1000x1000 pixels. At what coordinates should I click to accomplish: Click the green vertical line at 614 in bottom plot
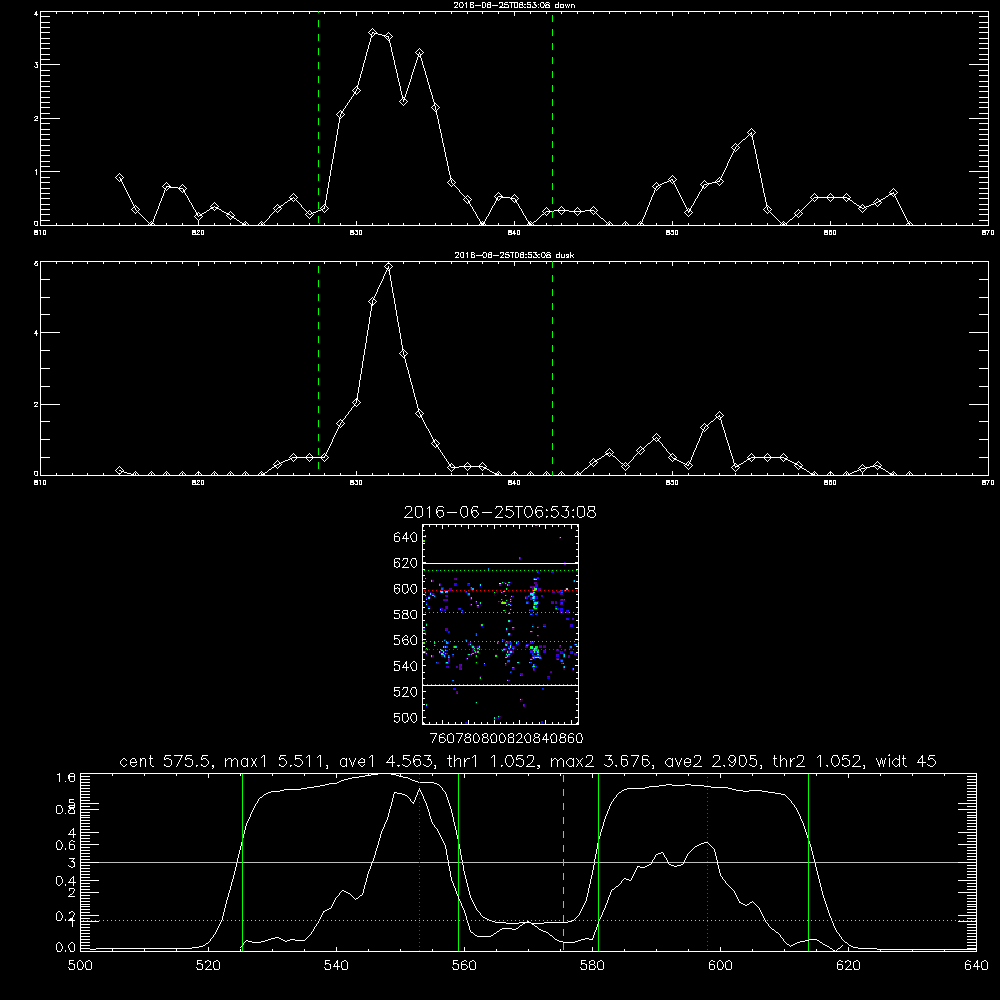(808, 861)
